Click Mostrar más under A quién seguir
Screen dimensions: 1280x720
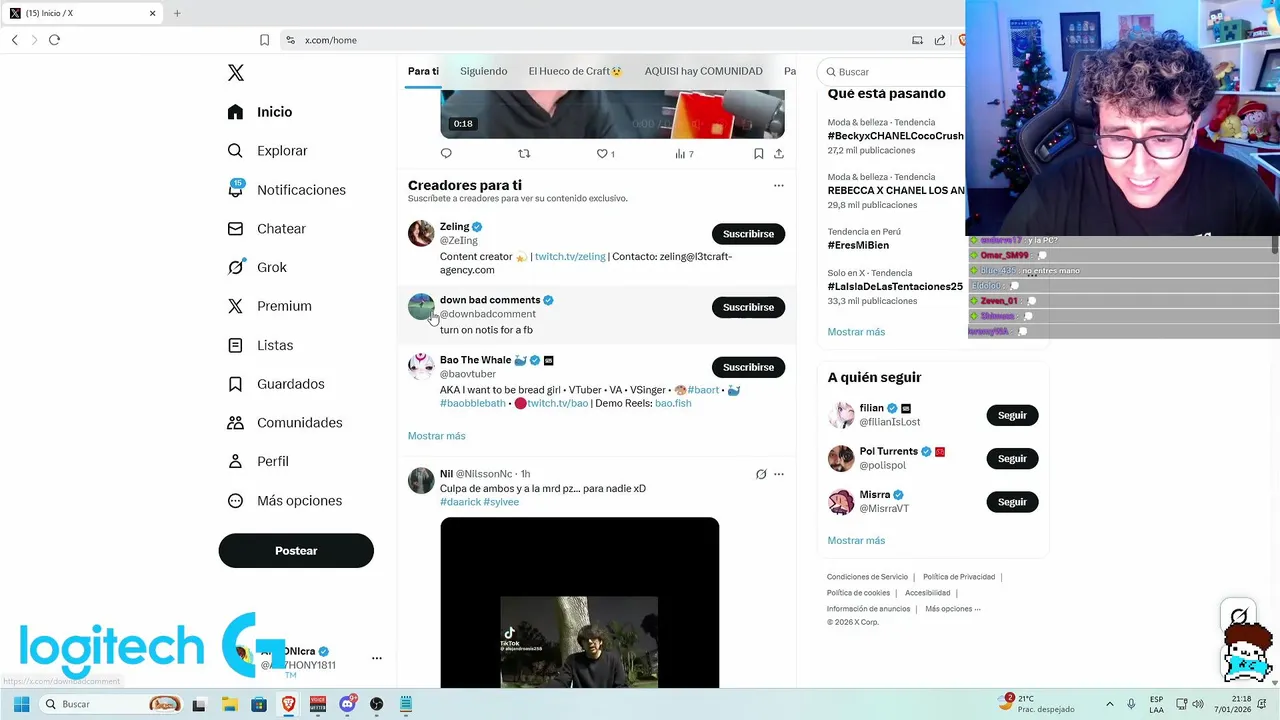pos(856,541)
